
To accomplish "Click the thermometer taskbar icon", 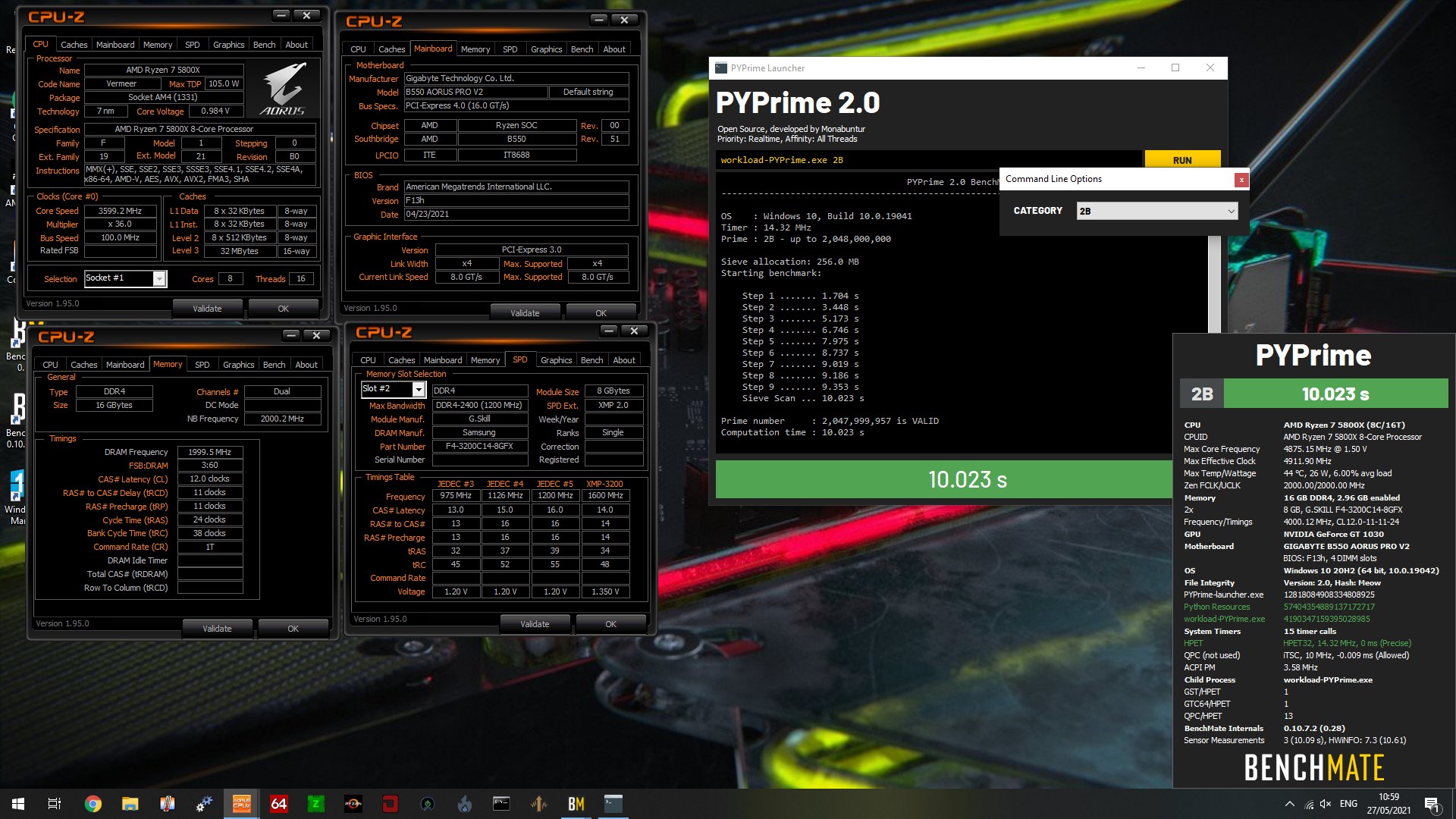I will pyautogui.click(x=167, y=804).
